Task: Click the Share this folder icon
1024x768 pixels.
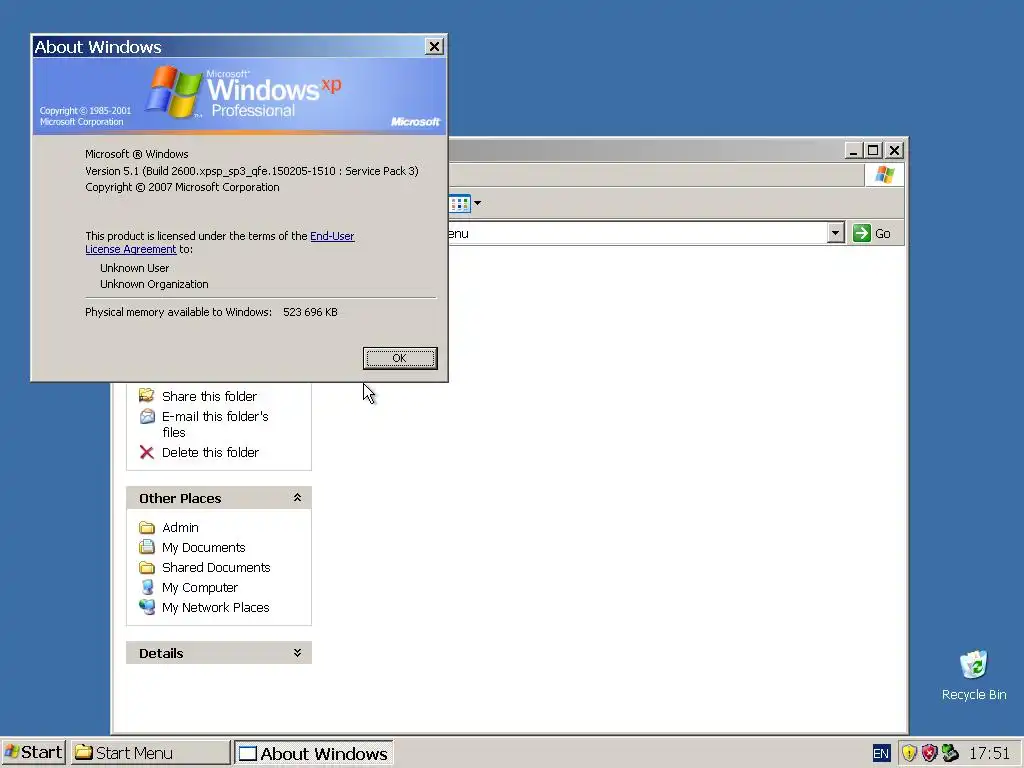Action: 147,396
